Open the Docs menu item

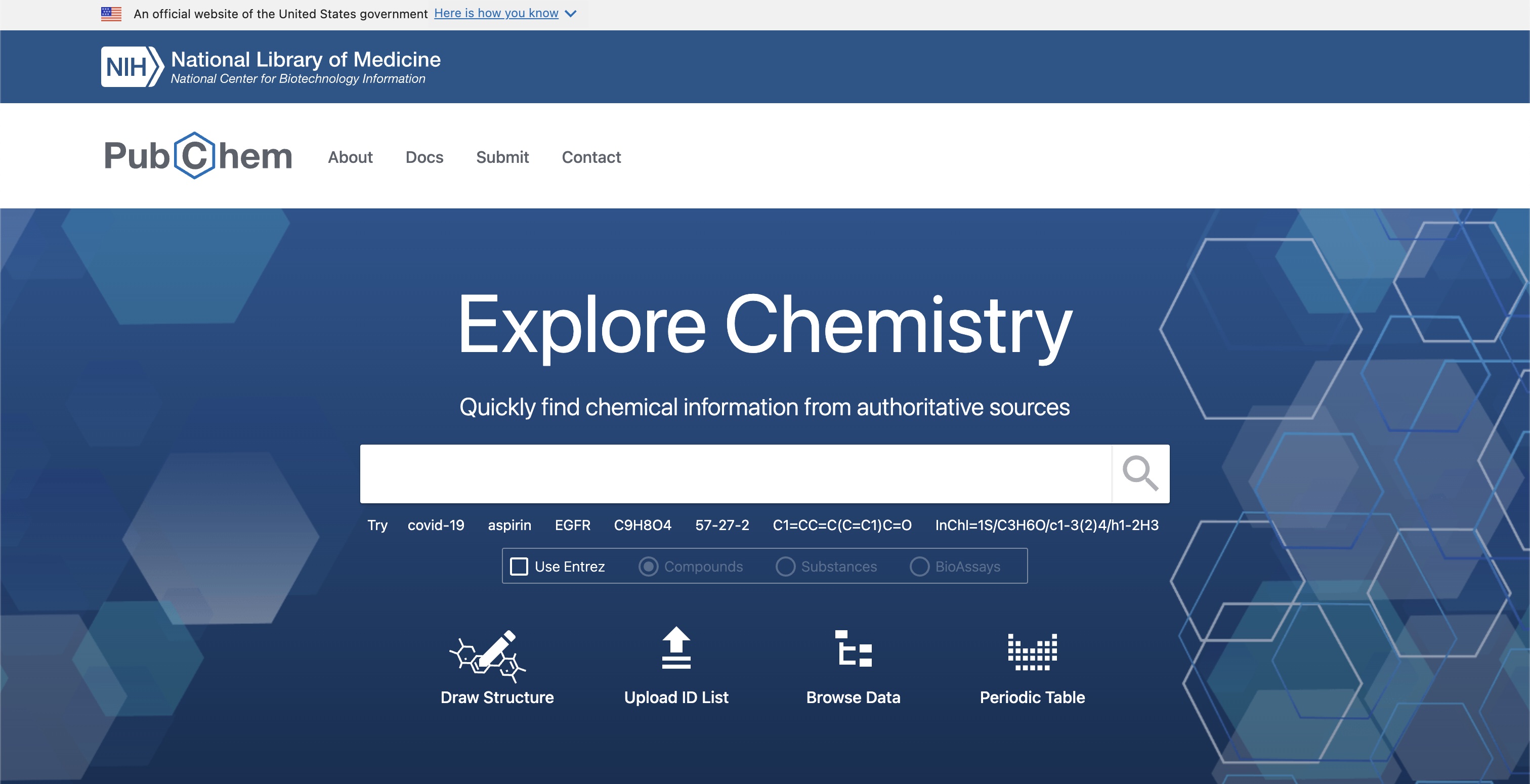coord(424,157)
